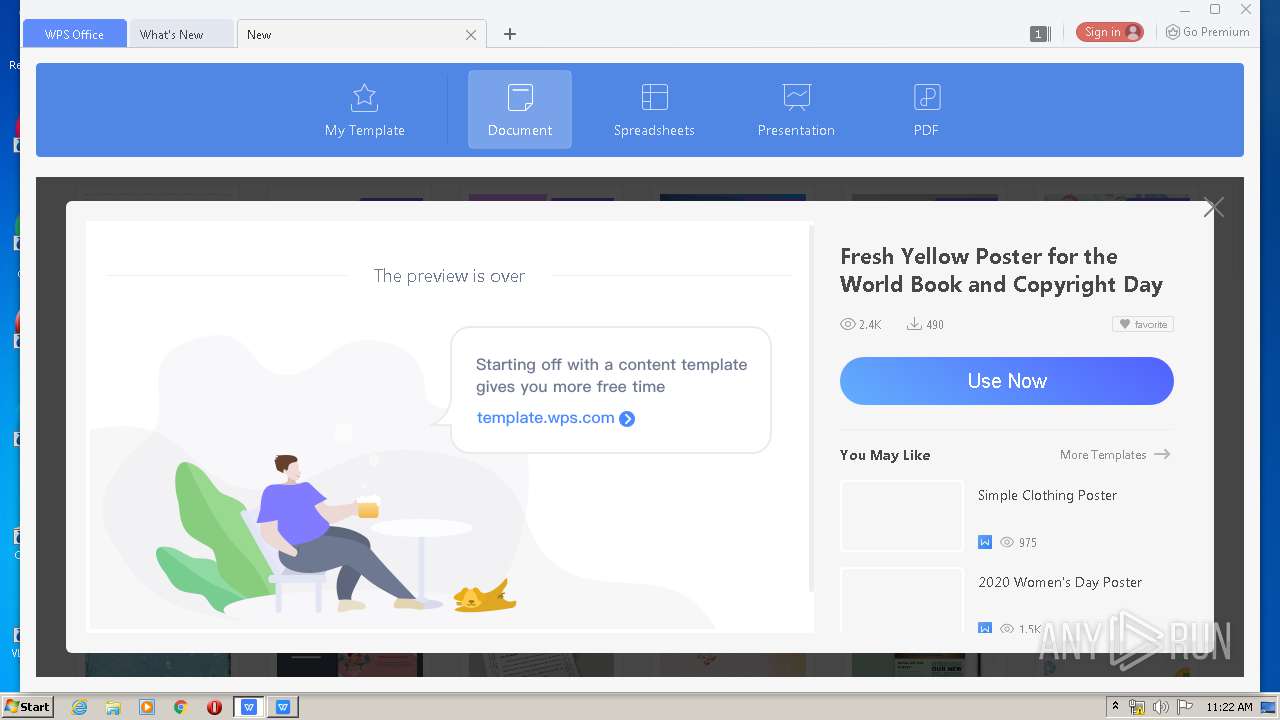This screenshot has width=1280, height=720.
Task: Click the tab count indicator icon
Action: pyautogui.click(x=1038, y=34)
